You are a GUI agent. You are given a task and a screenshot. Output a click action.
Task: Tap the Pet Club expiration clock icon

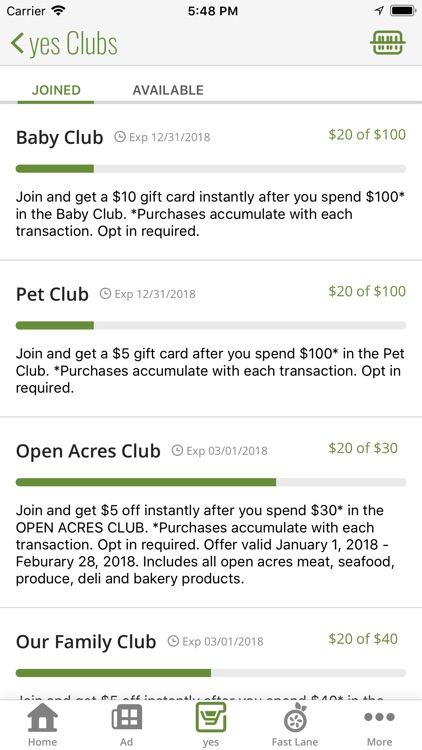[x=105, y=294]
